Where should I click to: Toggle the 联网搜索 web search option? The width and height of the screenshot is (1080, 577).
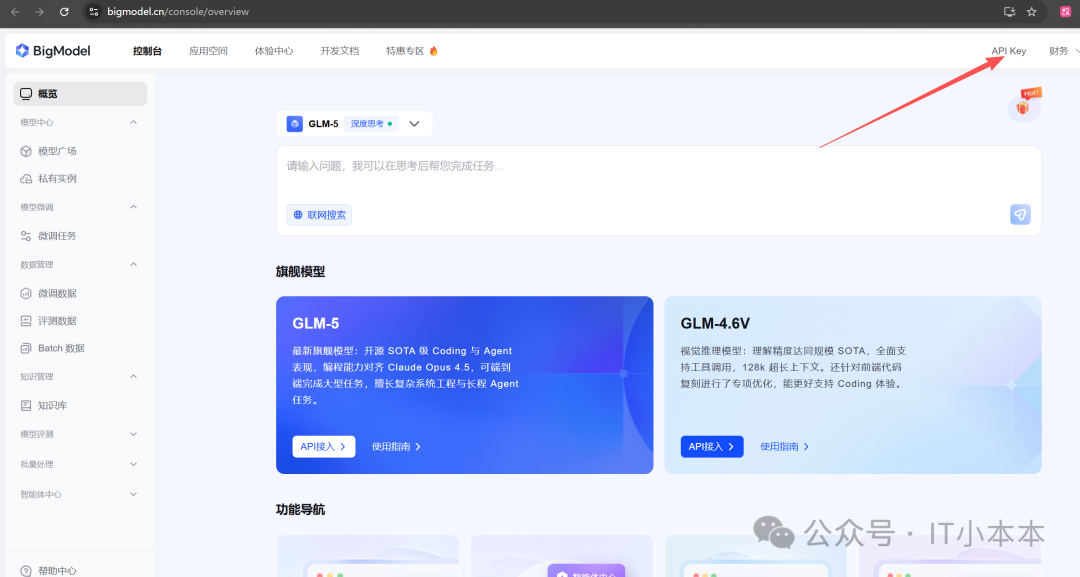[319, 215]
